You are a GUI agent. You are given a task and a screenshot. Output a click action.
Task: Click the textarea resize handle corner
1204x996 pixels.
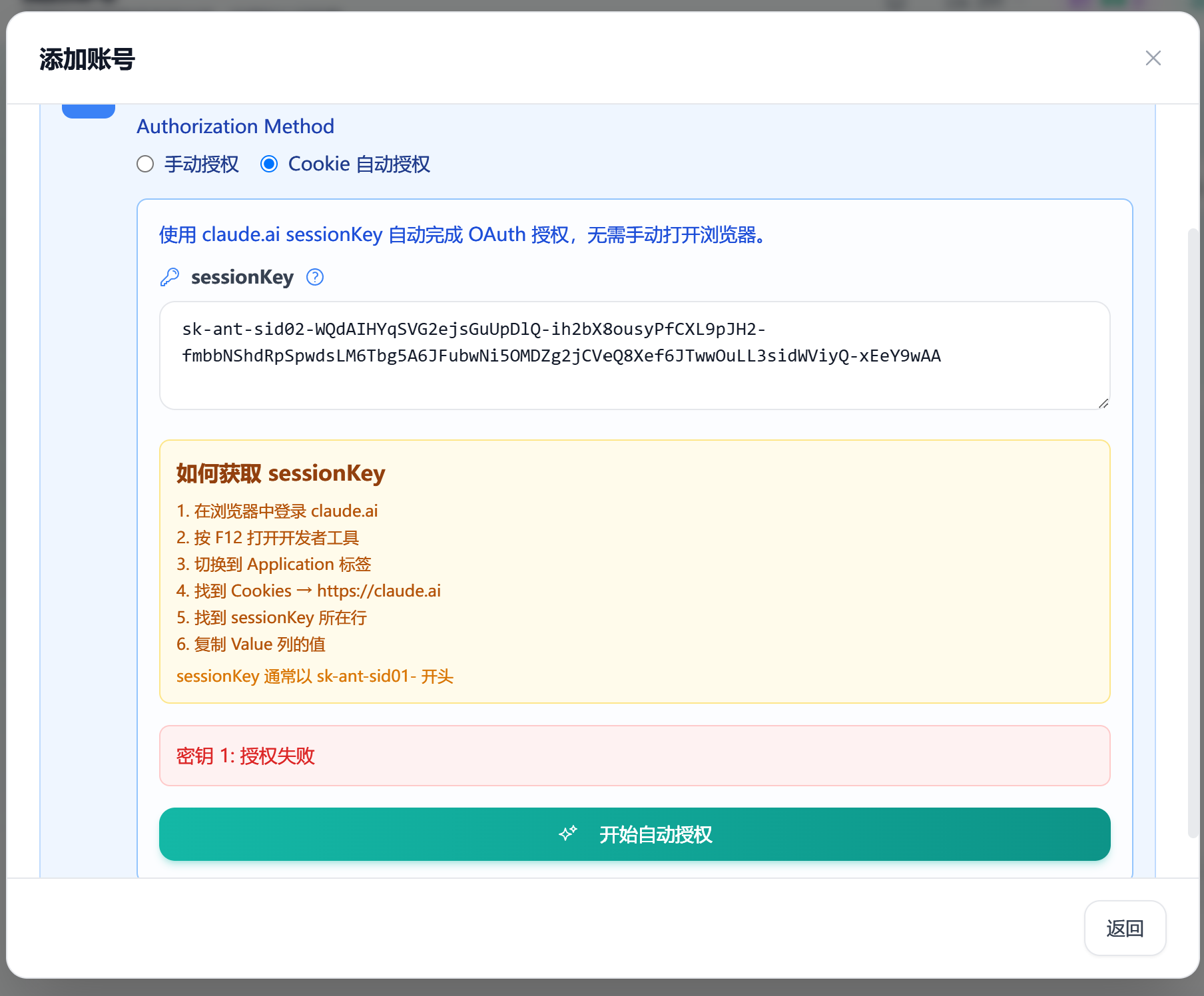[1103, 403]
